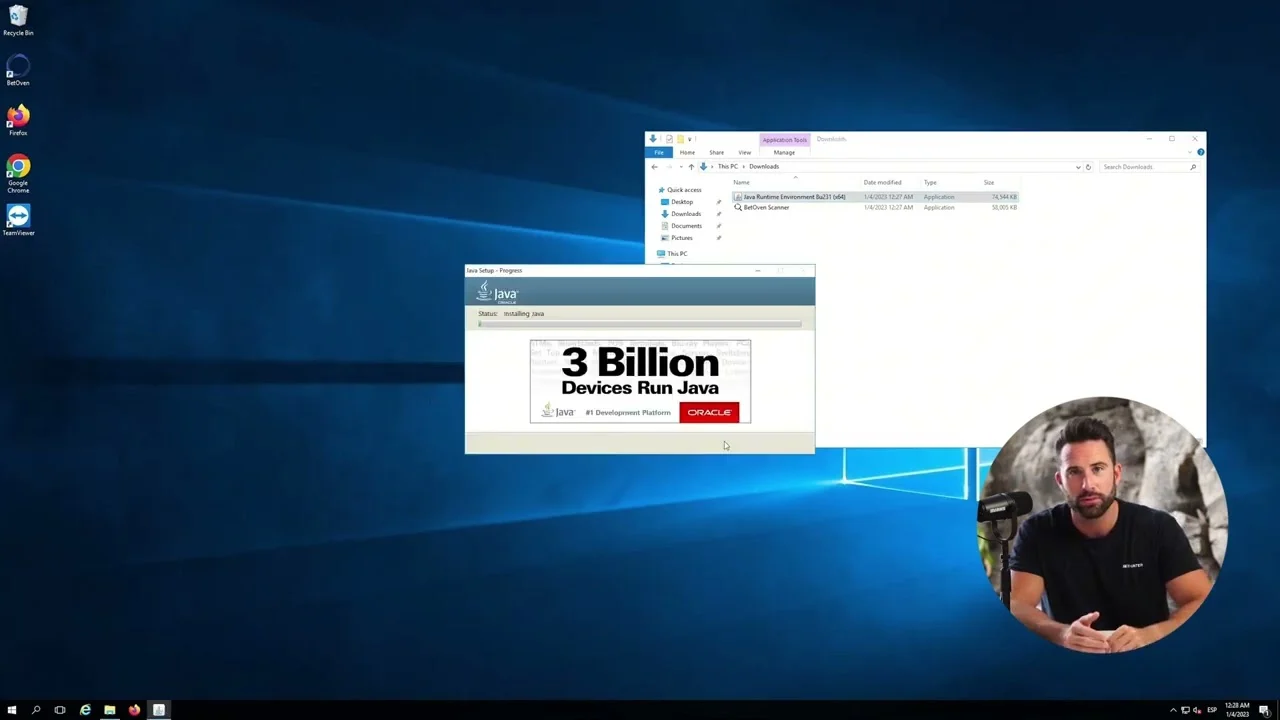Expand the address bar history dropdown

pos(1078,167)
